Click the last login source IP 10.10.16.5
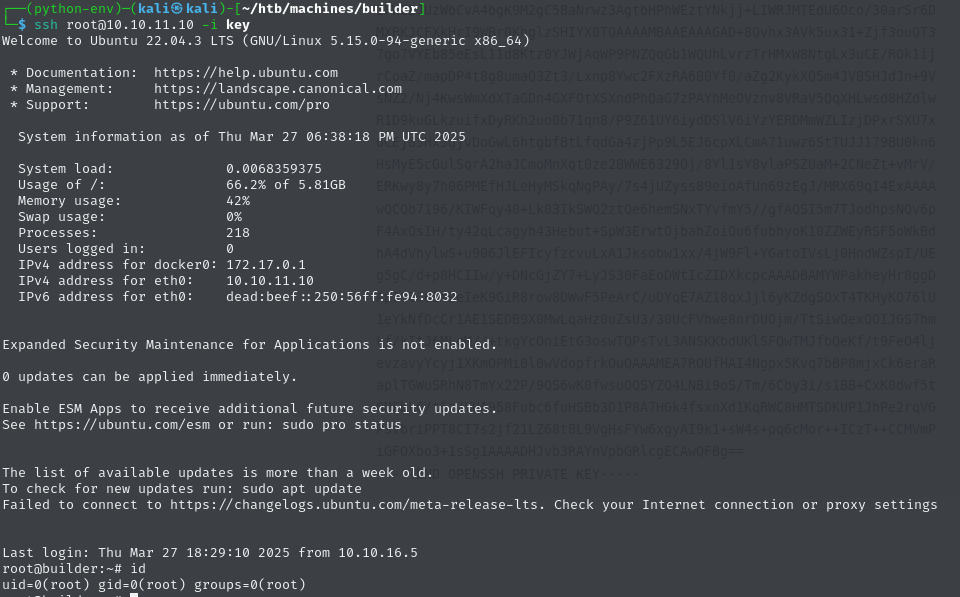Image resolution: width=960 pixels, height=597 pixels. [x=378, y=552]
